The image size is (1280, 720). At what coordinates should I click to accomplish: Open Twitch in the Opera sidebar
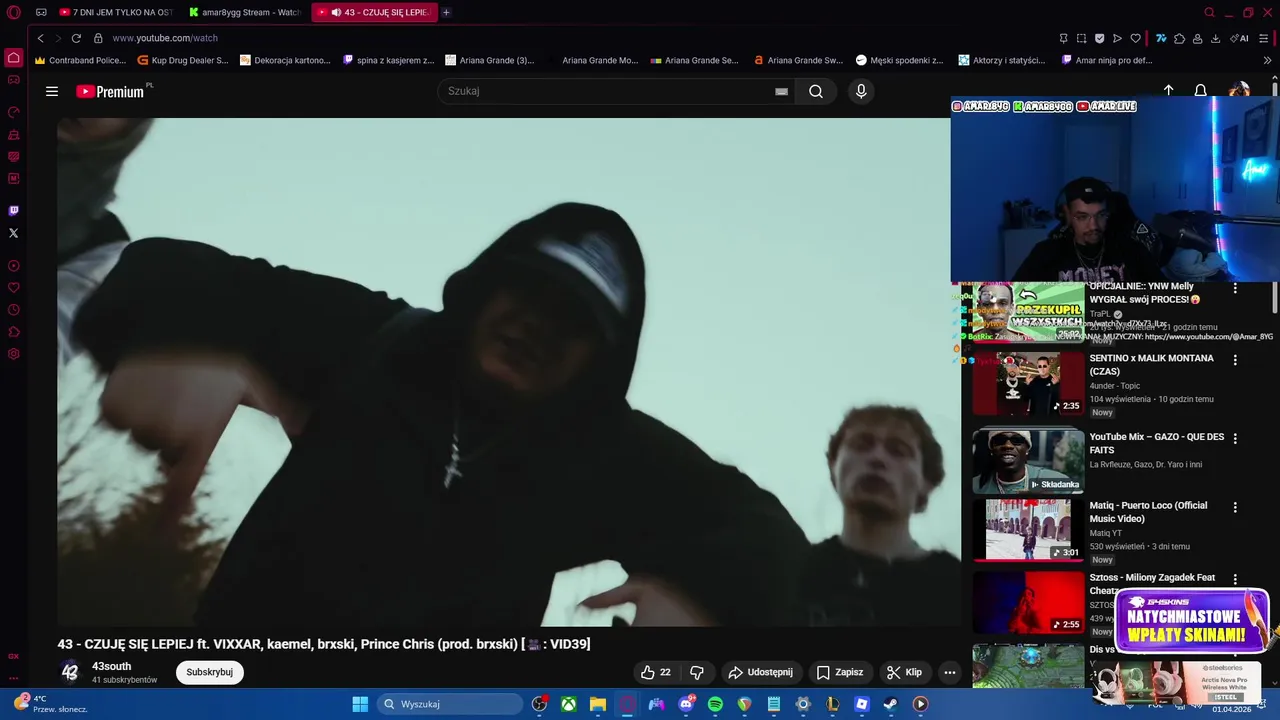coord(13,211)
